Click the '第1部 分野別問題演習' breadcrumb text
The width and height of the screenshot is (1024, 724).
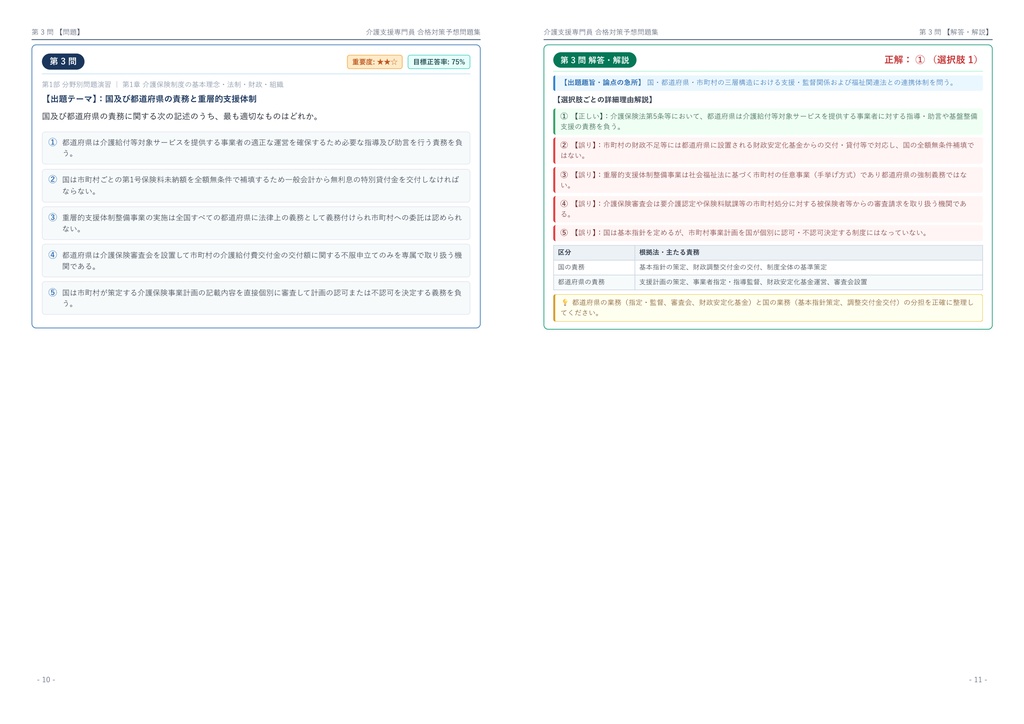(76, 84)
